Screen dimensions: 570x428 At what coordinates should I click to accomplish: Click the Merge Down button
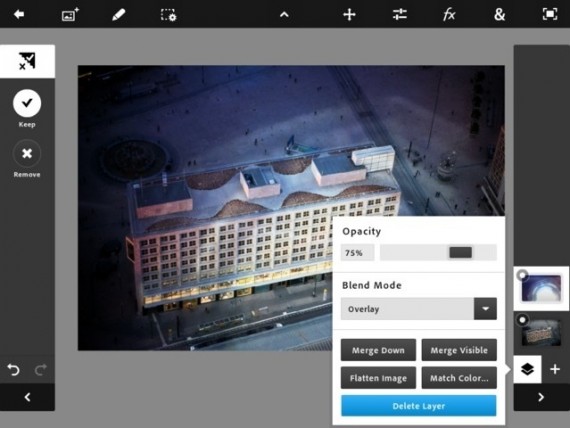(378, 350)
